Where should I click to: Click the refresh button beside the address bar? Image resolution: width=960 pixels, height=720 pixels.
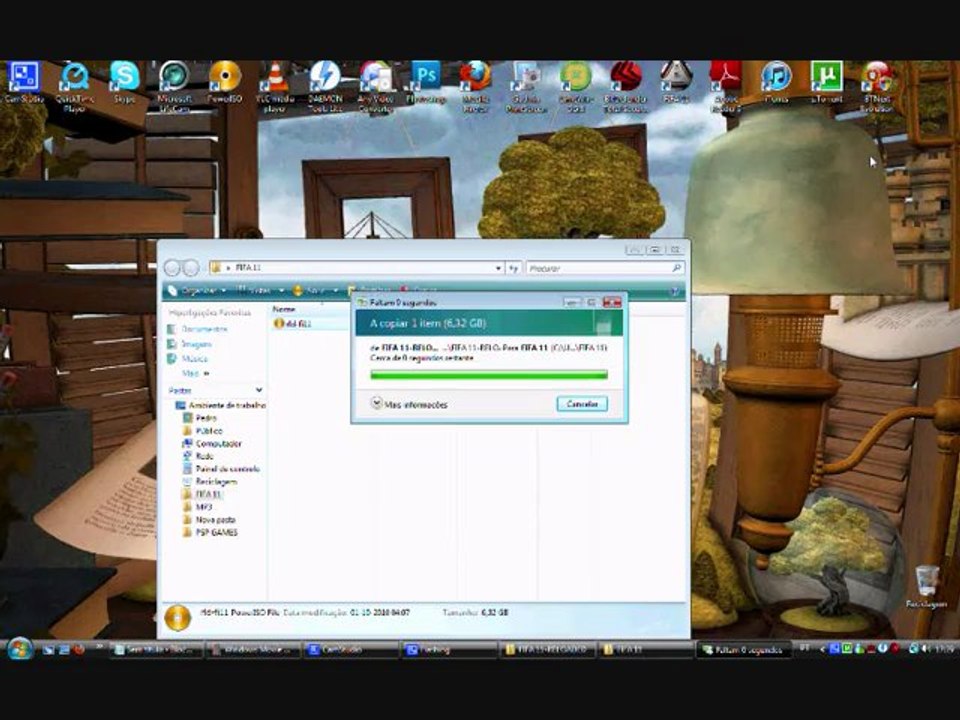pyautogui.click(x=513, y=268)
